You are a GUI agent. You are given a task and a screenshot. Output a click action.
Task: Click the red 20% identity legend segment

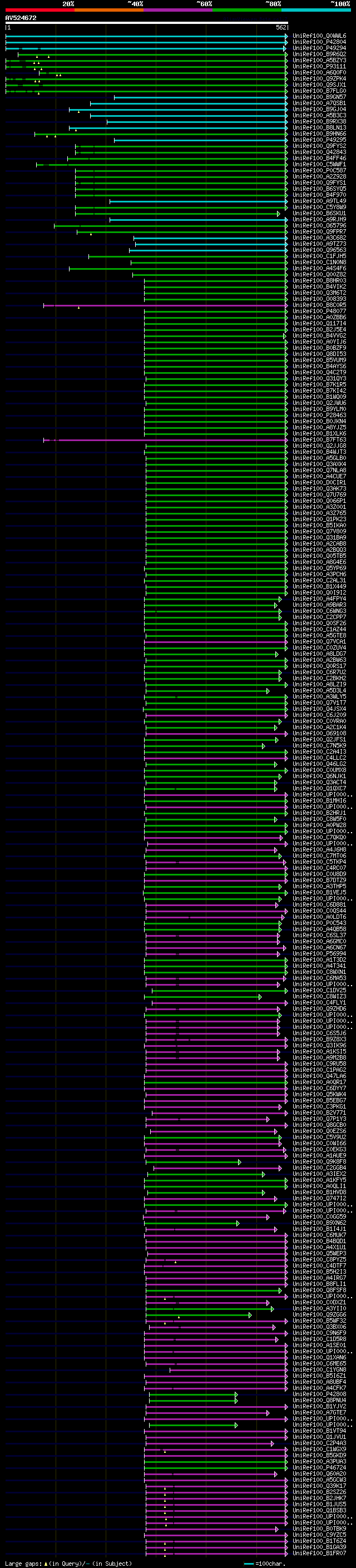[x=39, y=10]
